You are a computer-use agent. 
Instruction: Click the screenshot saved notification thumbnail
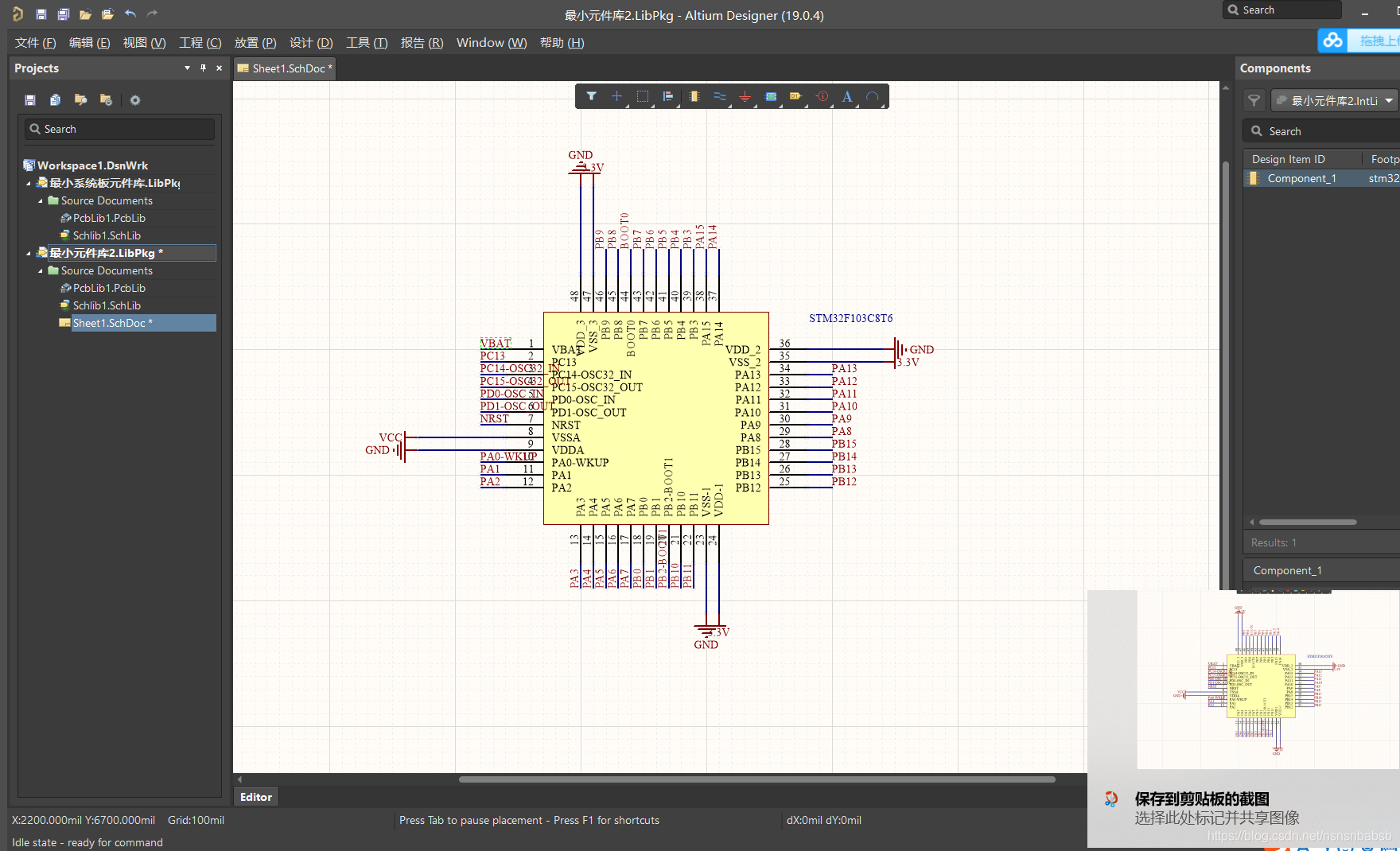point(1268,680)
